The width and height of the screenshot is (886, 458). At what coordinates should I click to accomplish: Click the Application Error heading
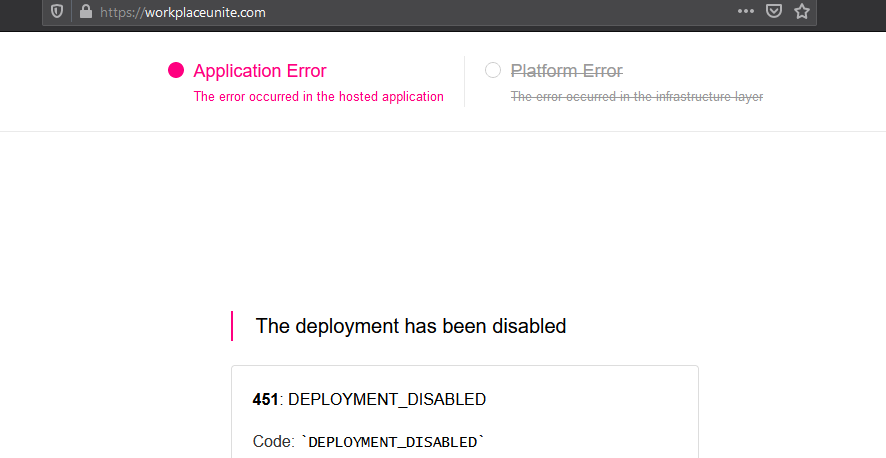point(260,71)
